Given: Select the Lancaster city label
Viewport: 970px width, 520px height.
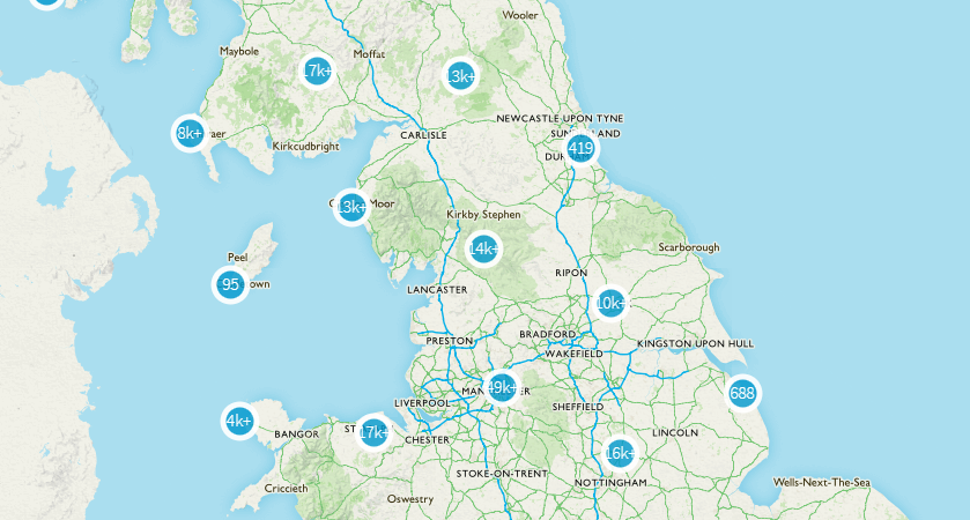Looking at the screenshot, I should (x=437, y=289).
